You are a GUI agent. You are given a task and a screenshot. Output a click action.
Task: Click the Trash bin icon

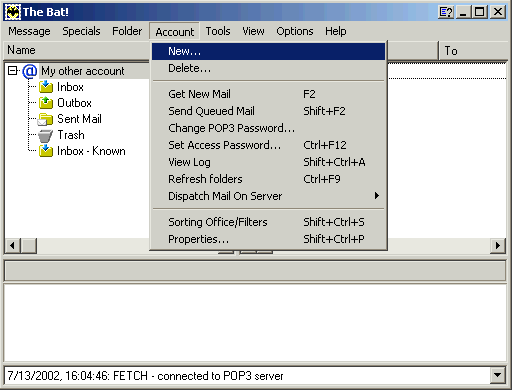point(45,135)
